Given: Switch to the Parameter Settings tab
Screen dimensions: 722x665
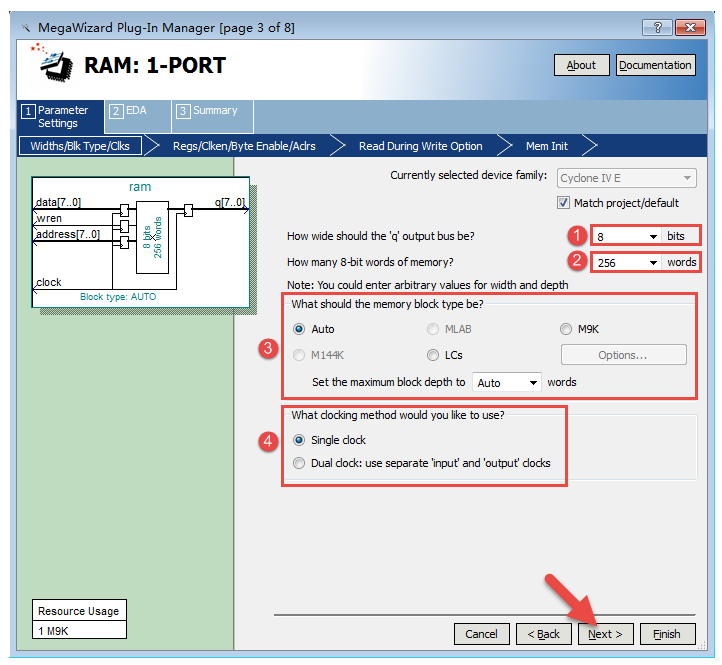Looking at the screenshot, I should [60, 117].
